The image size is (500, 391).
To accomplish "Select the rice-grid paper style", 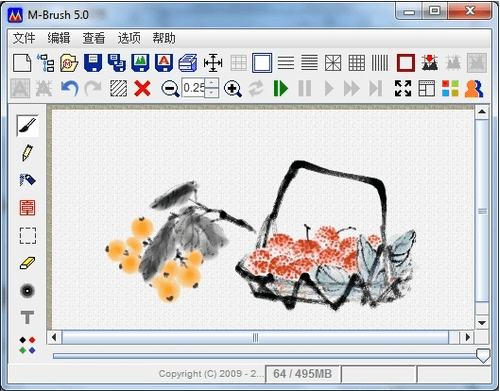I will [333, 63].
